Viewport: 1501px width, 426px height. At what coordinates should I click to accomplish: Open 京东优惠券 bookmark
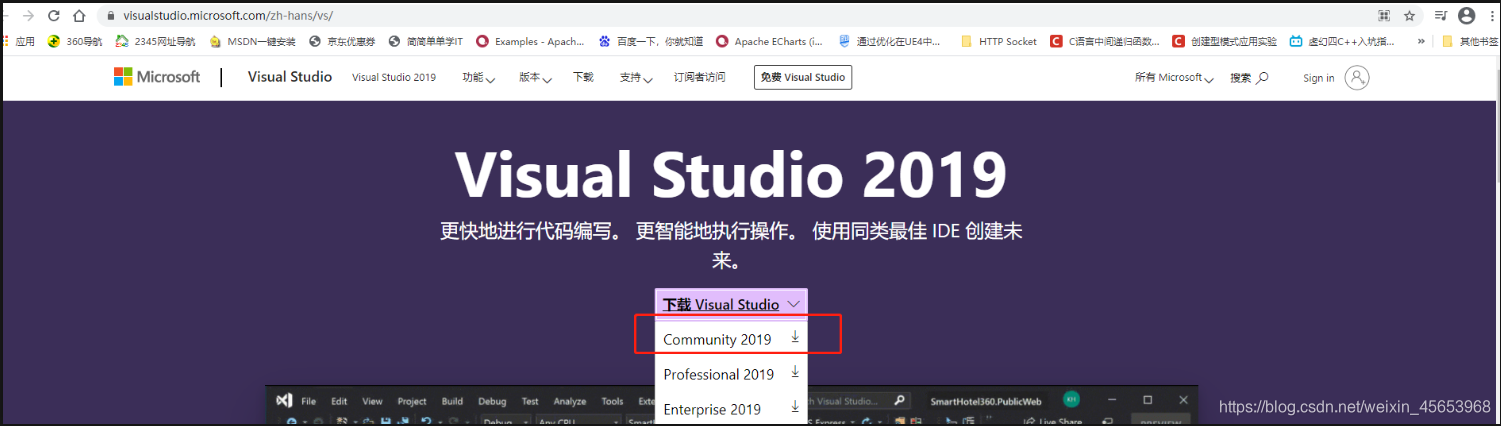tap(343, 42)
